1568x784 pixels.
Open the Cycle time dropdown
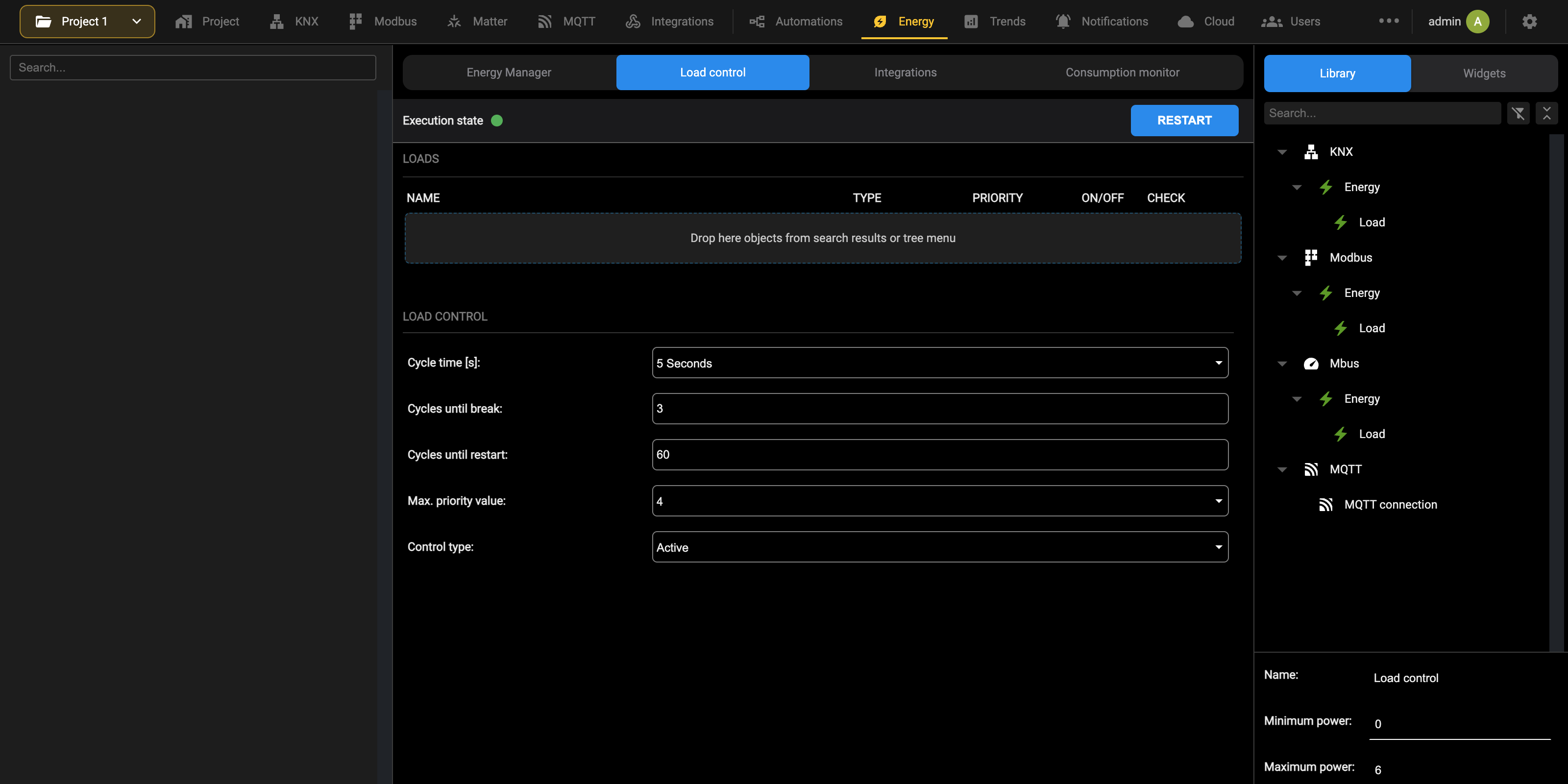click(940, 363)
